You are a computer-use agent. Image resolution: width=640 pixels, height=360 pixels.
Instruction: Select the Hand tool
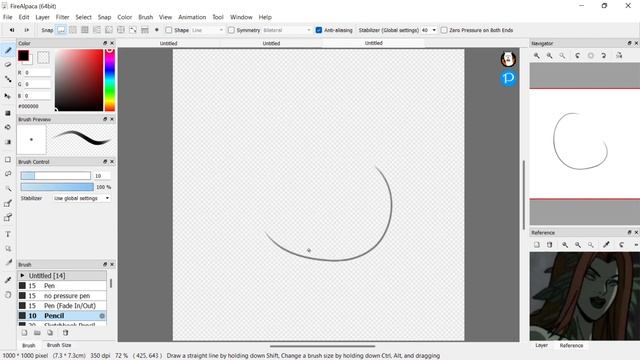point(8,295)
